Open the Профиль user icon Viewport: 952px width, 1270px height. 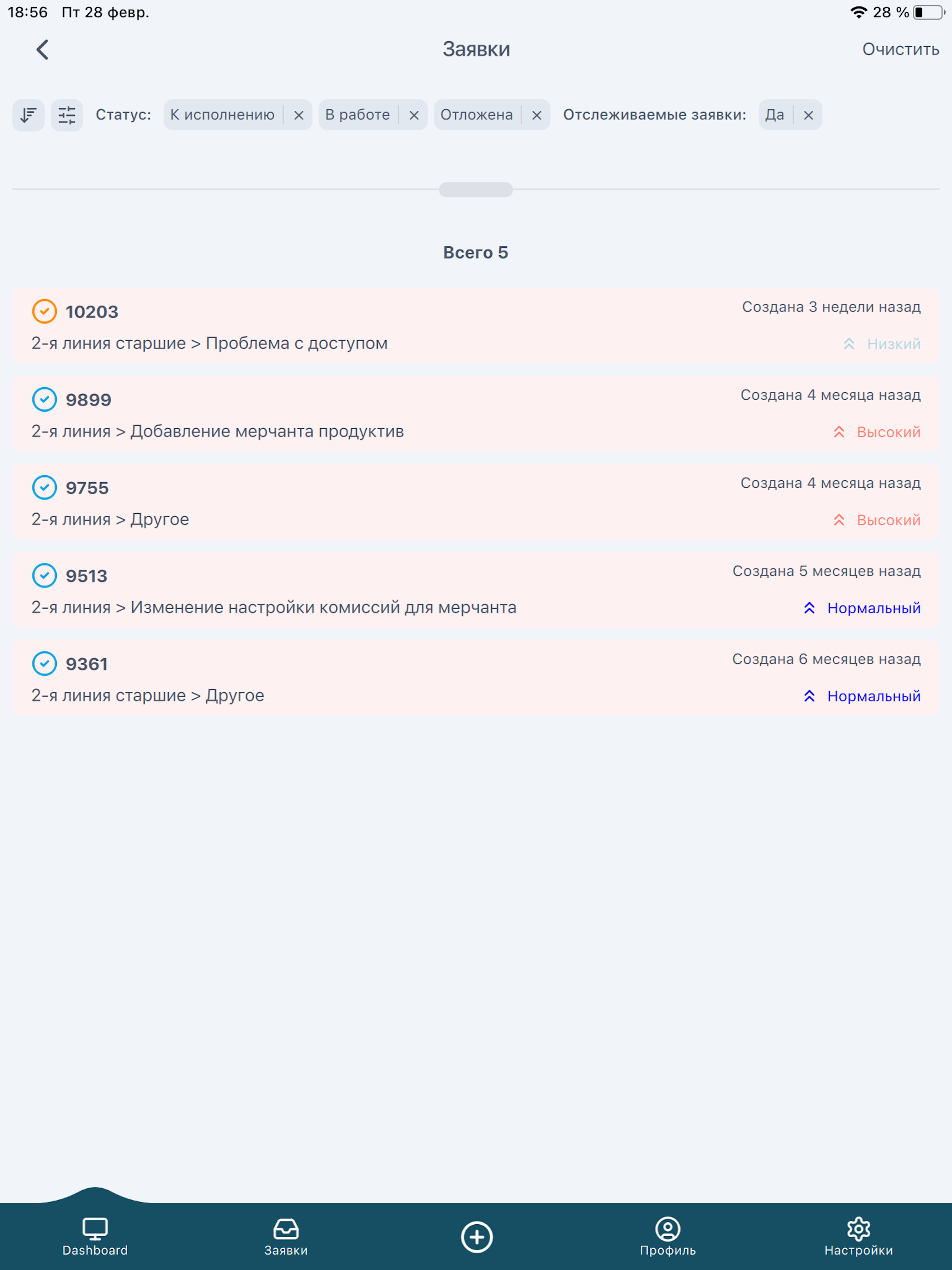[x=667, y=1228]
